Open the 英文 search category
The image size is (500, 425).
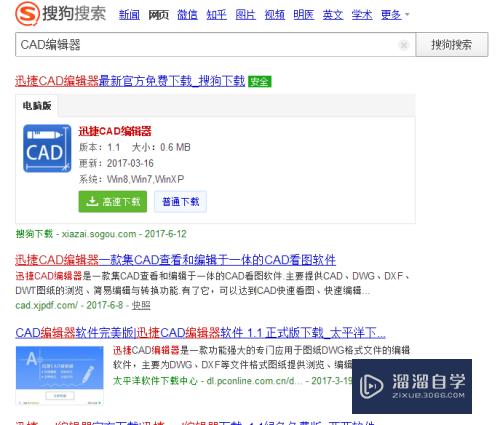pyautogui.click(x=333, y=15)
